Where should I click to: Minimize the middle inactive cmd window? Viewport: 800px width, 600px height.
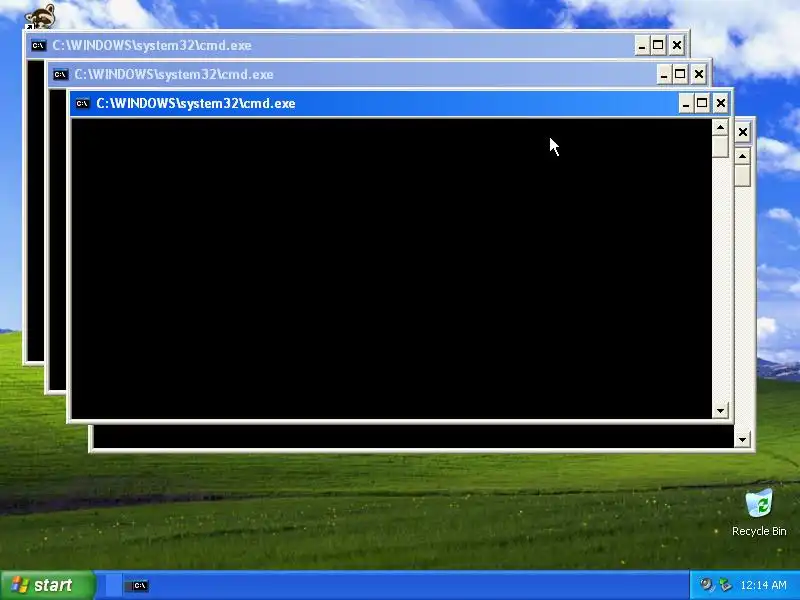point(664,74)
